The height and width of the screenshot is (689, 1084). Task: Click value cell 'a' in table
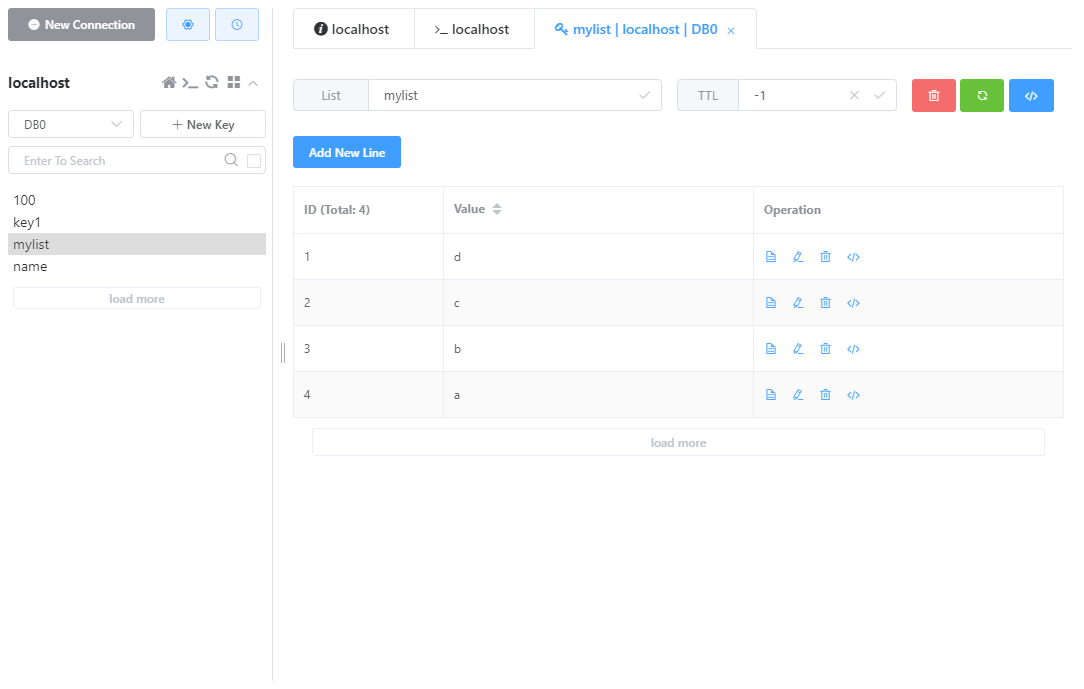point(598,395)
